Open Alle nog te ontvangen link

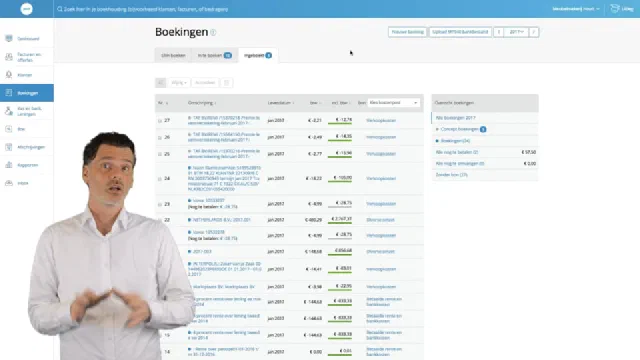(460, 164)
